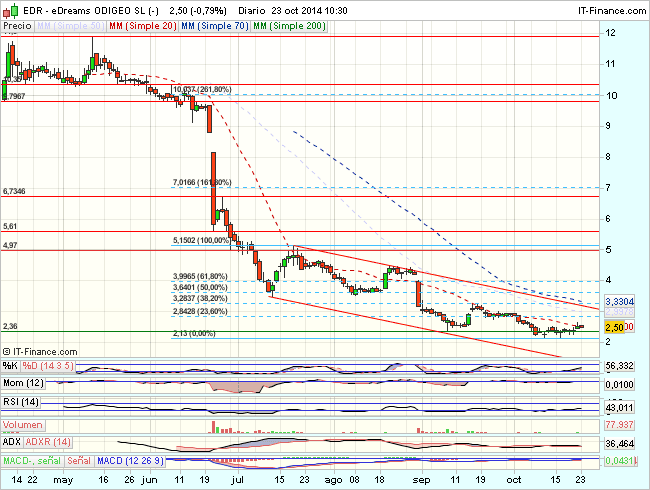
Task: Toggle the MM (Simple 200) legend
Action: coord(289,26)
